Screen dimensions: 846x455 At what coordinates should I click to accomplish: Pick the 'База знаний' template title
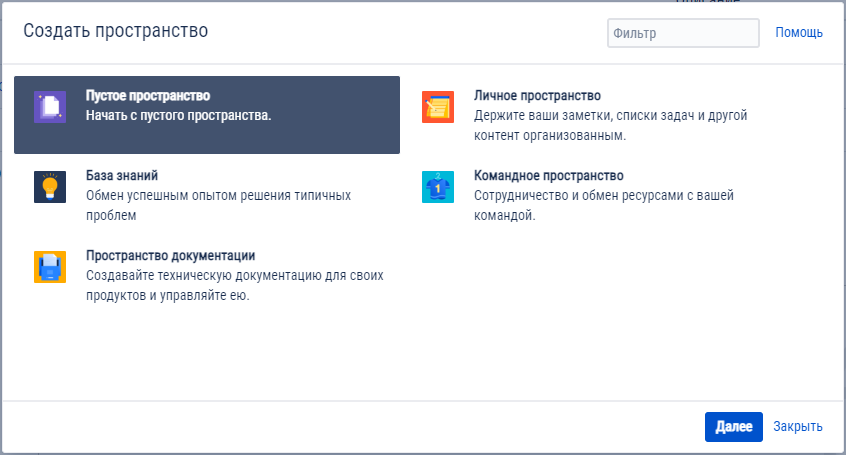click(x=122, y=176)
